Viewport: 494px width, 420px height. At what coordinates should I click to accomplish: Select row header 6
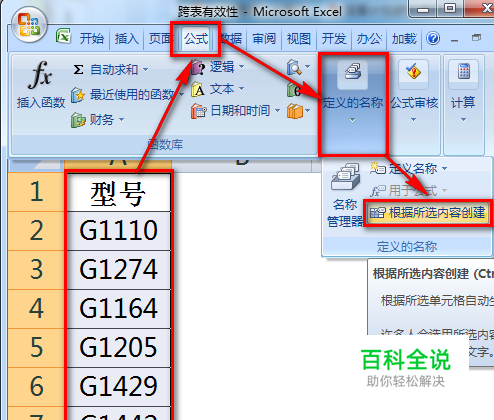(36, 387)
